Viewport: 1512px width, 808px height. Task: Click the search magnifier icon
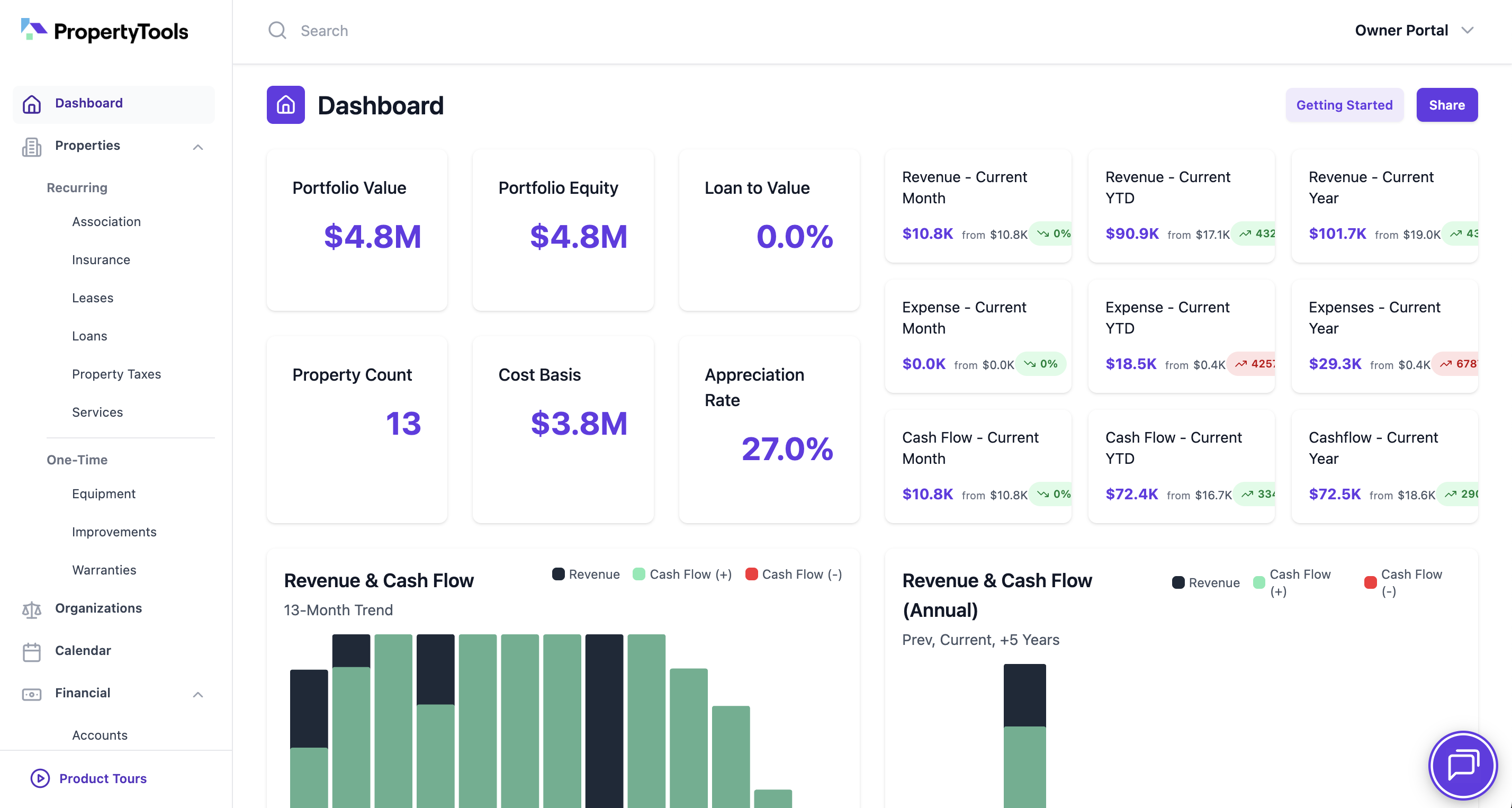coord(276,30)
